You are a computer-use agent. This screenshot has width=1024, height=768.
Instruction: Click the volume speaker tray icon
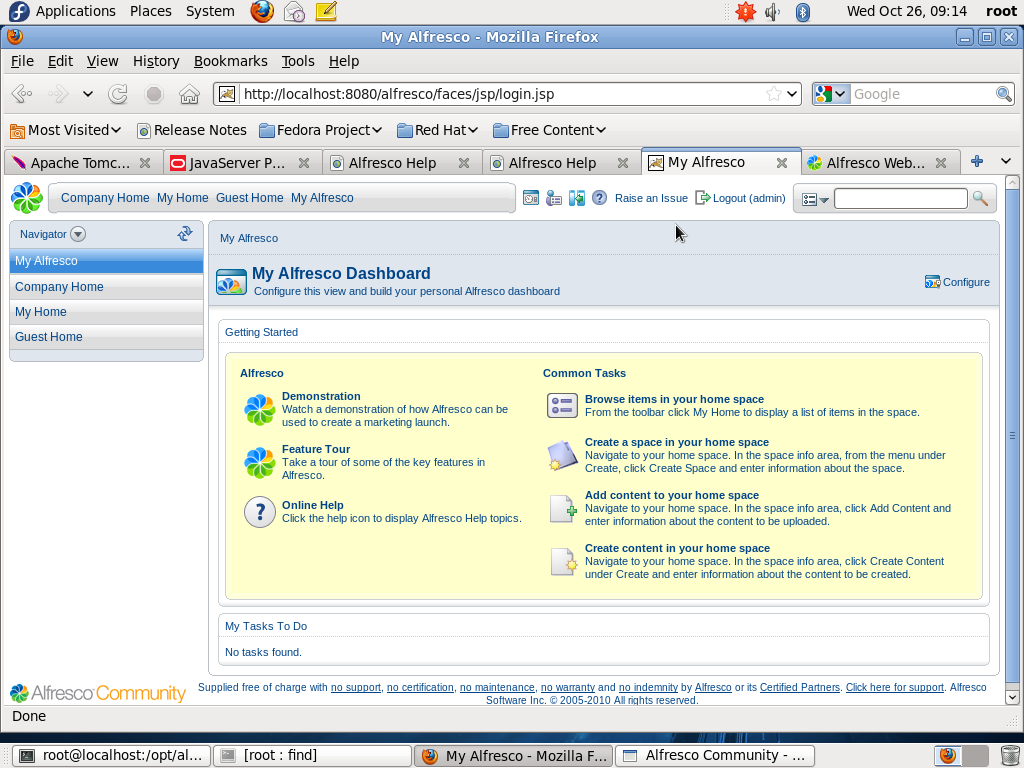773,12
